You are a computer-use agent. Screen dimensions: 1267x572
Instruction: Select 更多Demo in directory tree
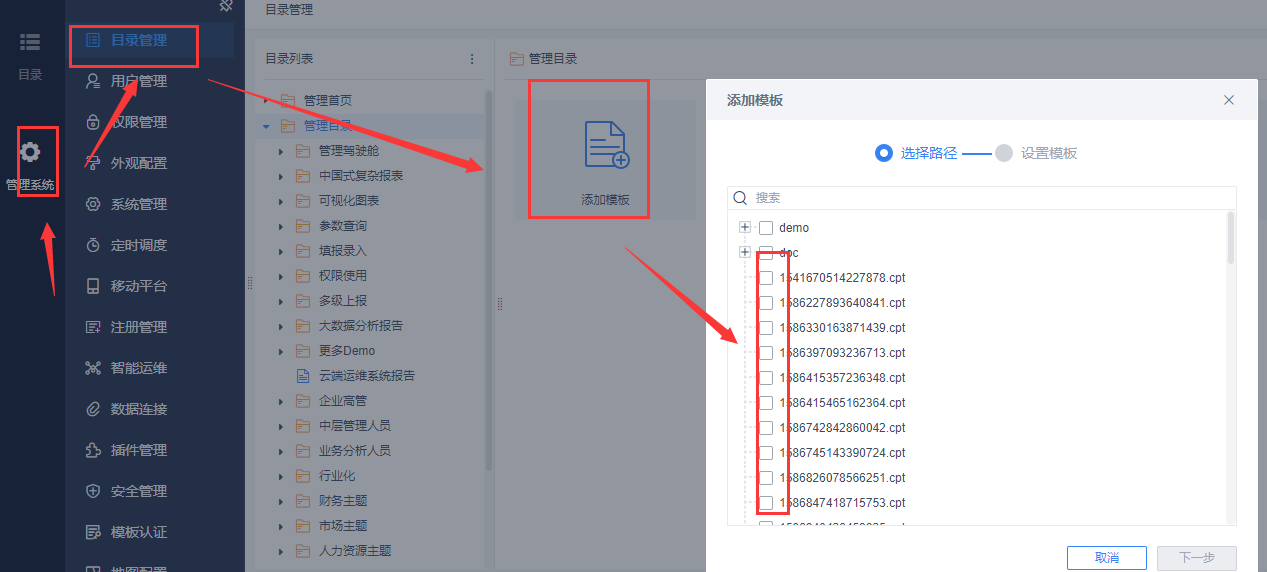click(347, 351)
